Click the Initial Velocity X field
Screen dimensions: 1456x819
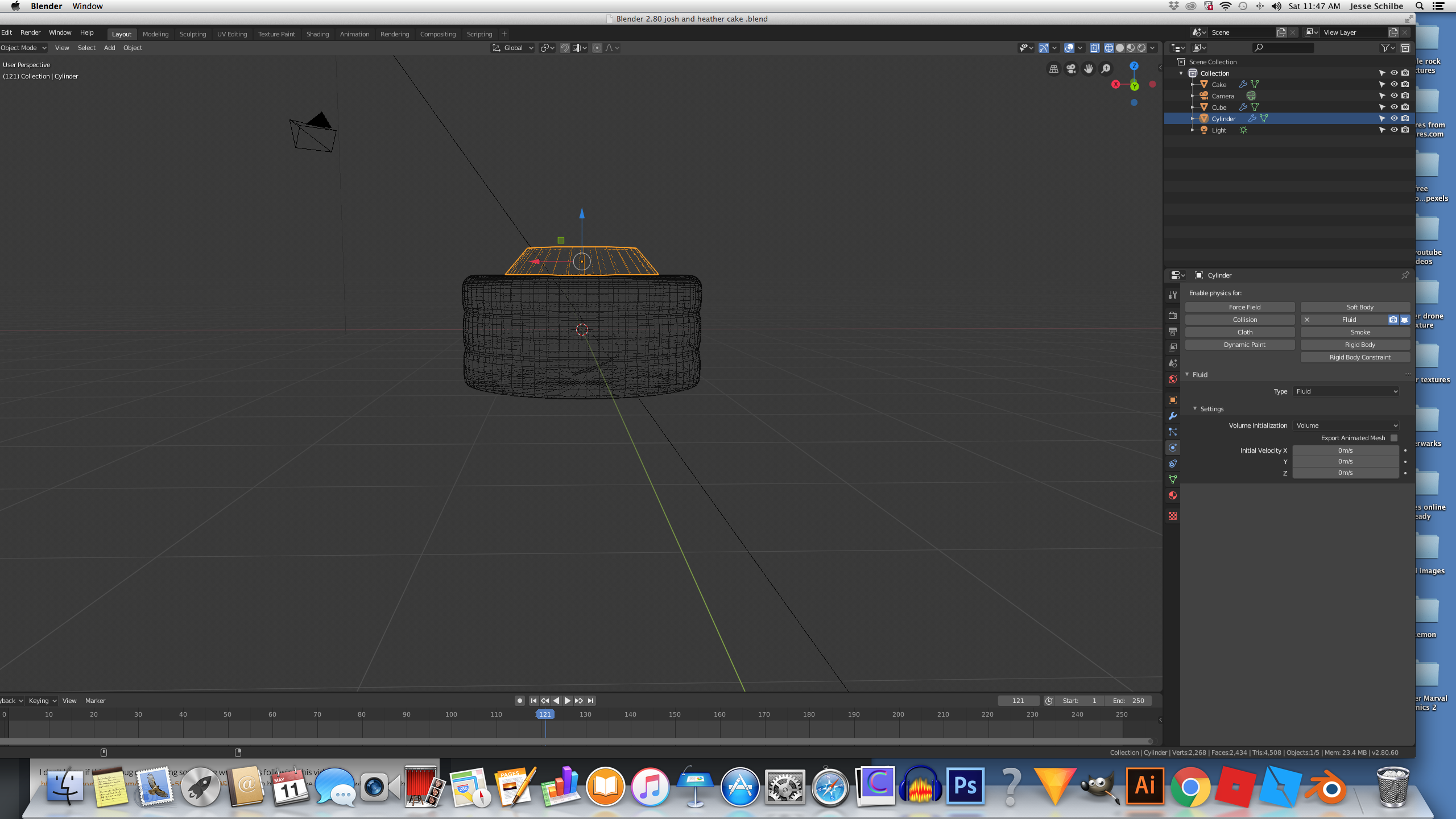(1345, 450)
